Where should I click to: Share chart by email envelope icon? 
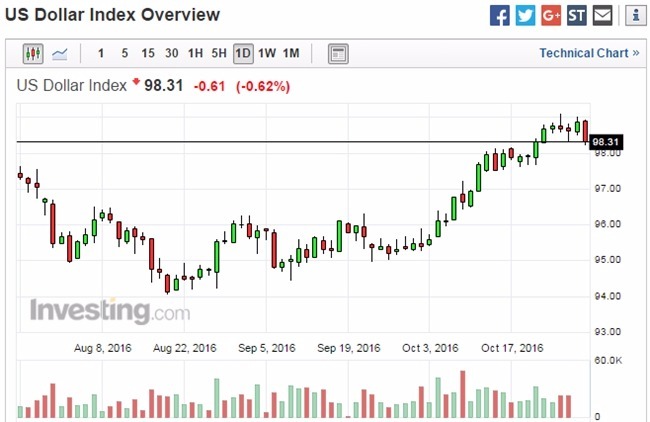[602, 16]
